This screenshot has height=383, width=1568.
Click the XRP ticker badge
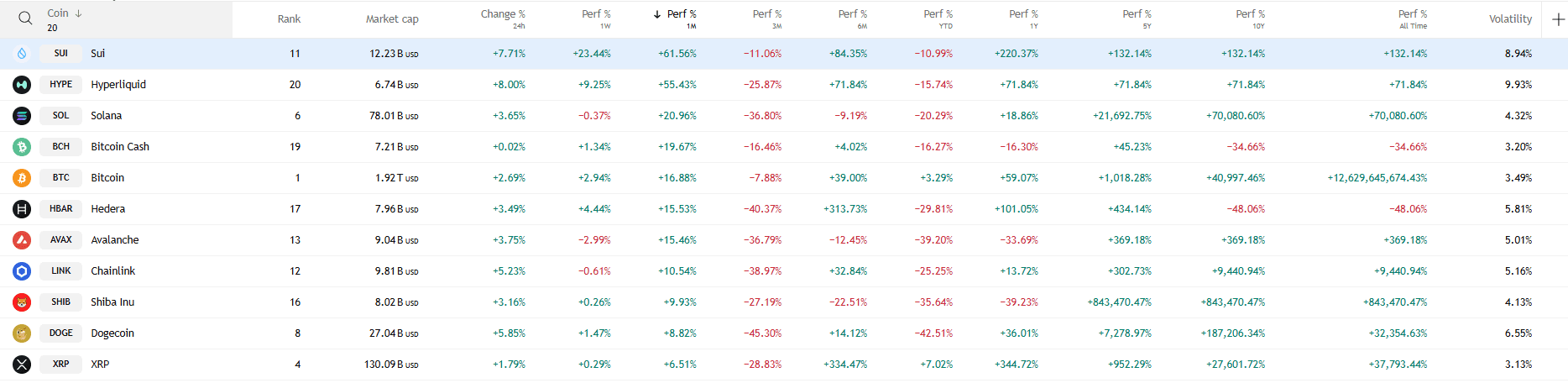(60, 365)
